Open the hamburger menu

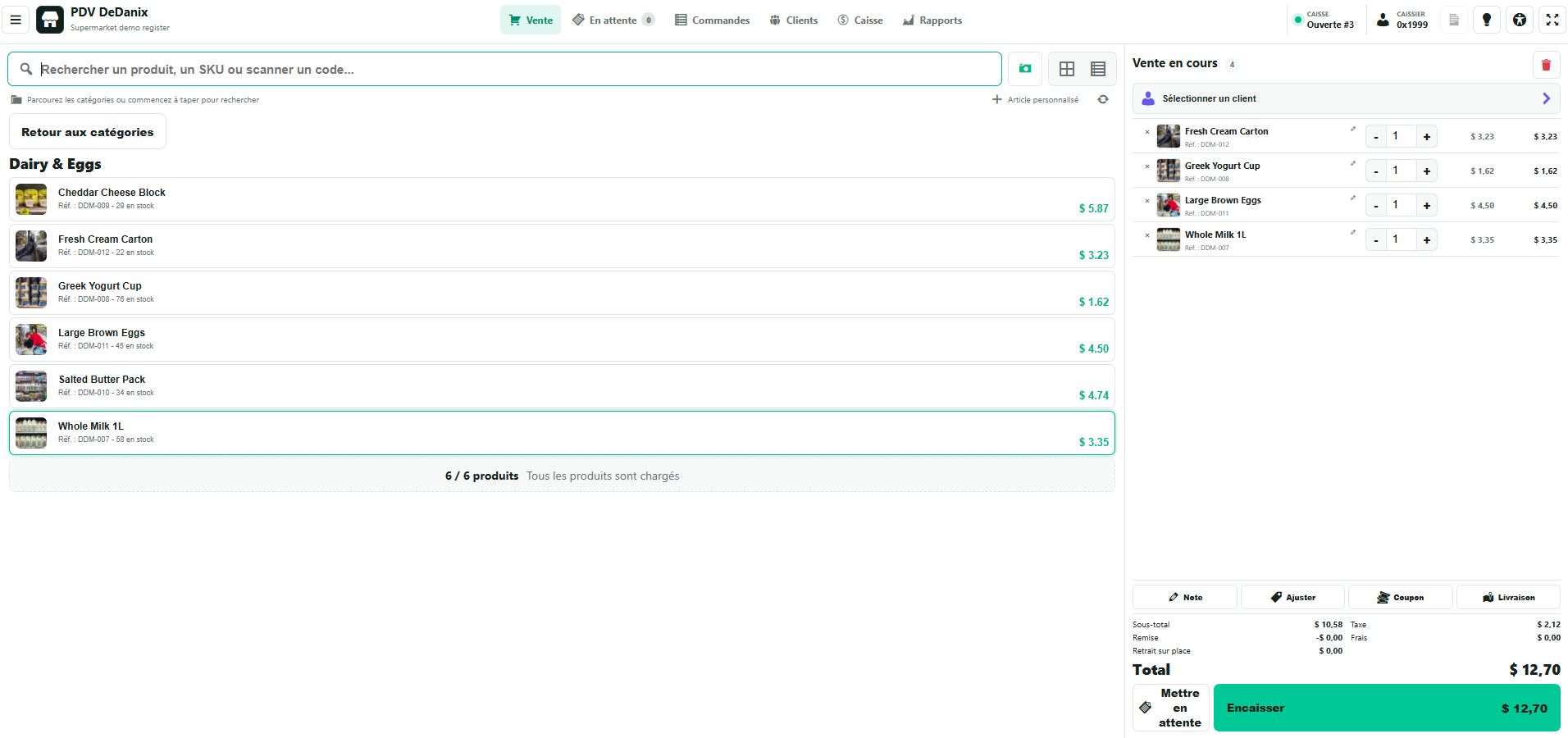[x=16, y=20]
